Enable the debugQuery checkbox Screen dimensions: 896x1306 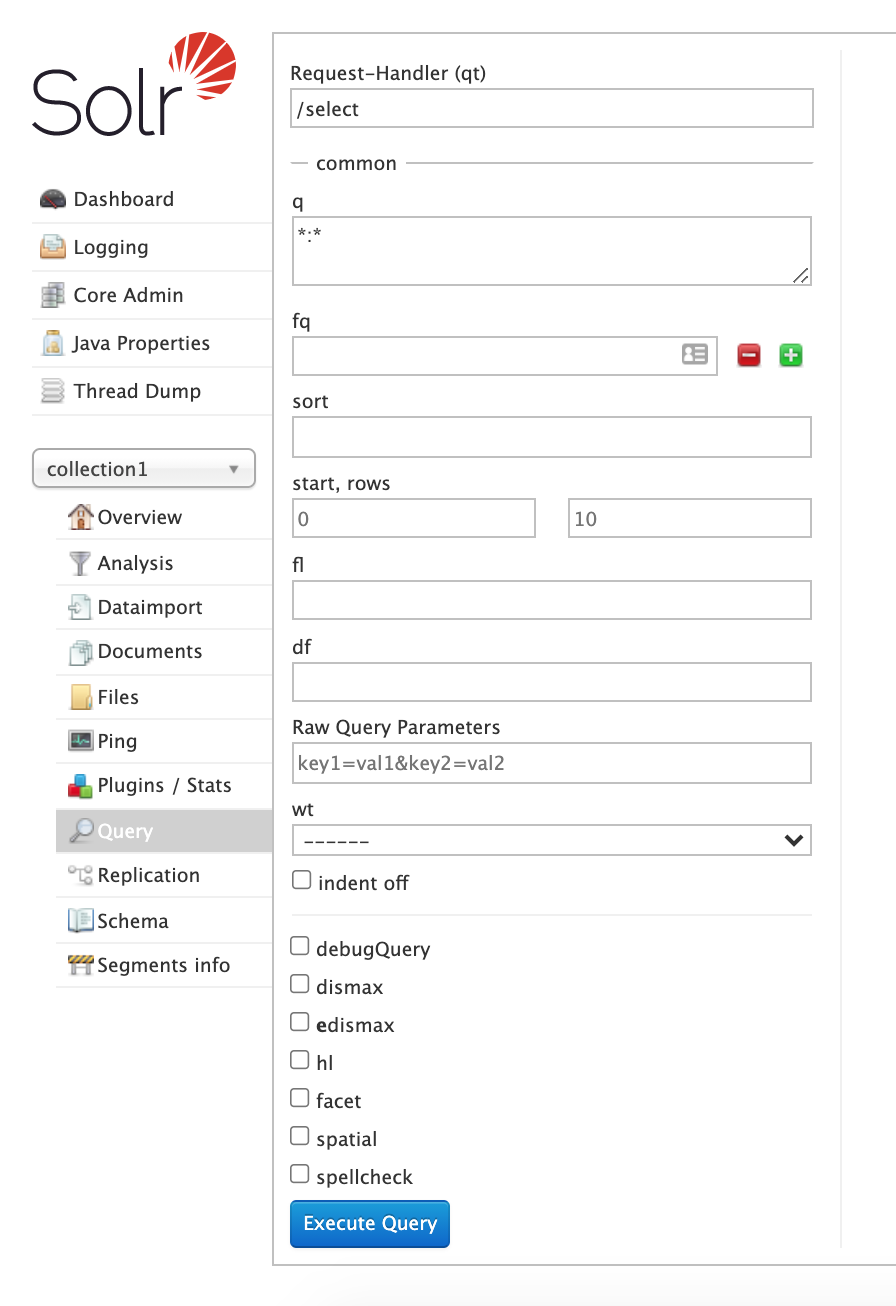(300, 947)
